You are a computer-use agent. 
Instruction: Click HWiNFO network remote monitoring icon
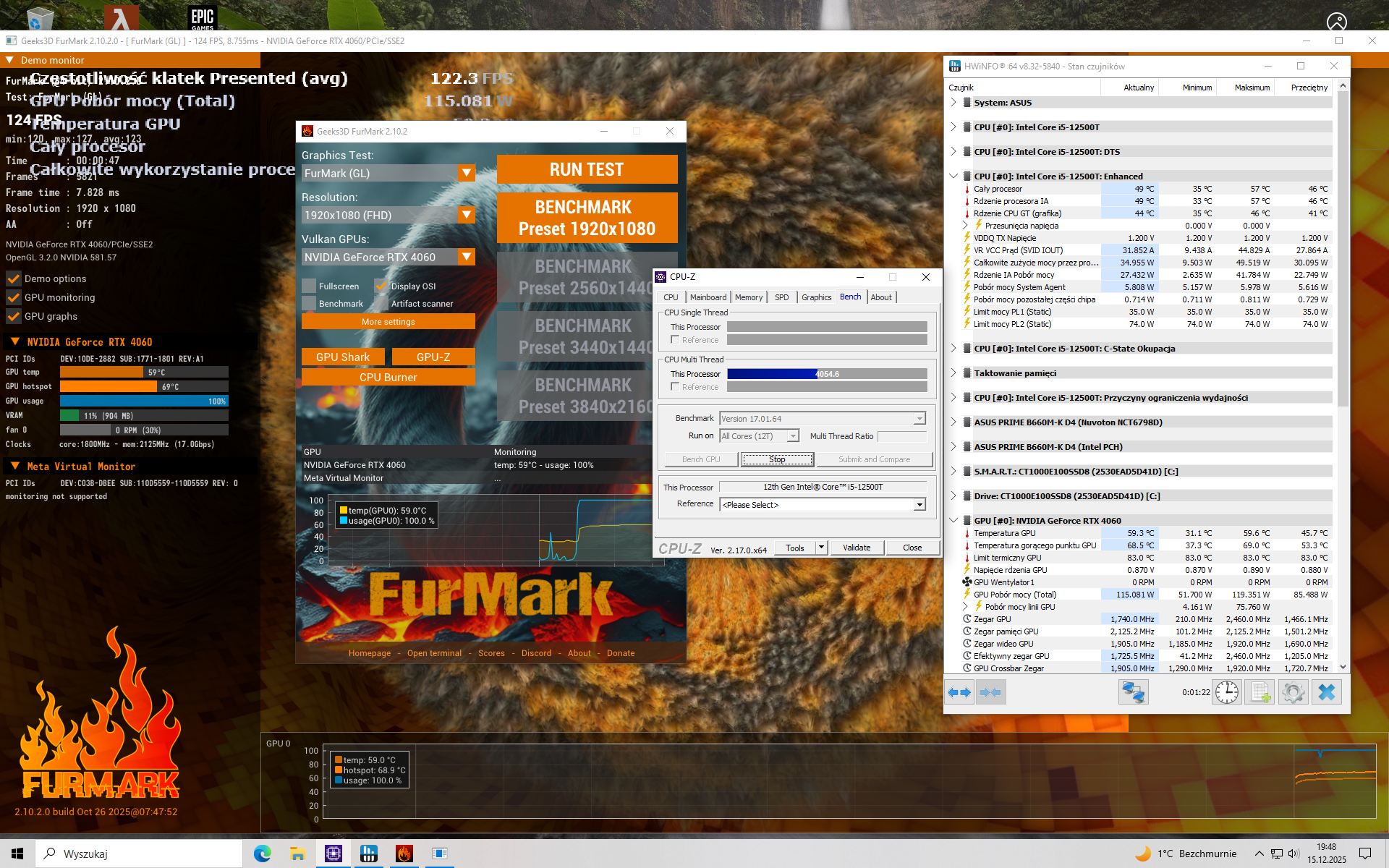1133,693
